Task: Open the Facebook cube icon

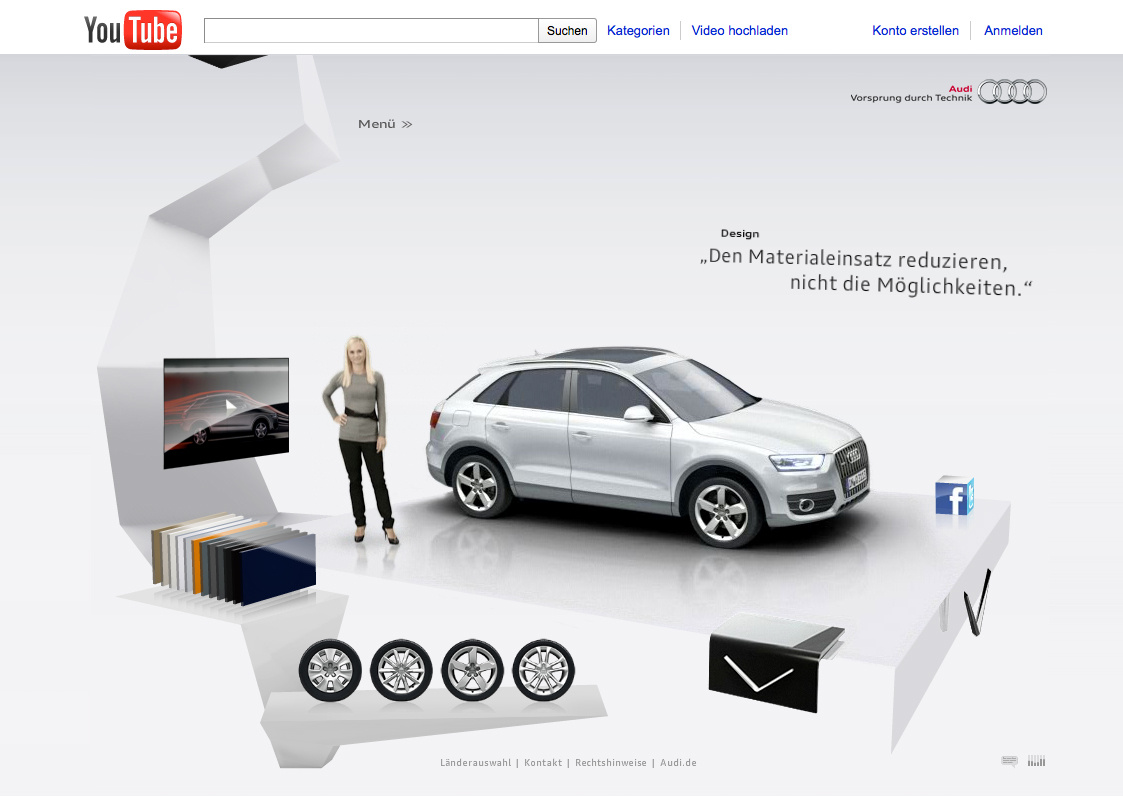Action: click(x=954, y=495)
